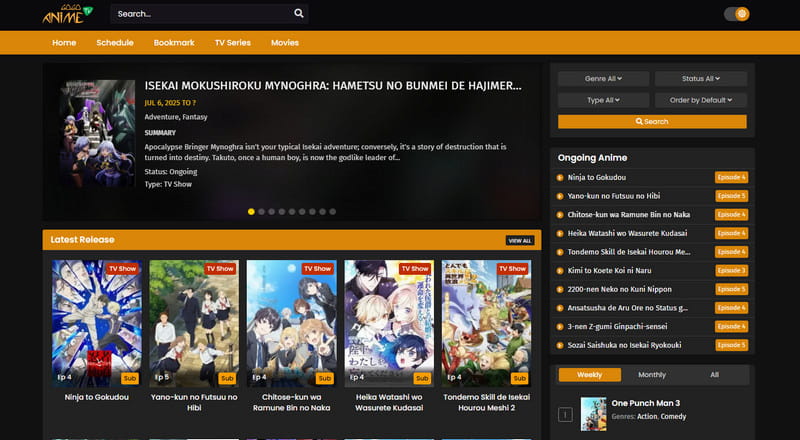Open Episode 5 of Yano-kun no Futsuu no Hibi

pos(731,196)
